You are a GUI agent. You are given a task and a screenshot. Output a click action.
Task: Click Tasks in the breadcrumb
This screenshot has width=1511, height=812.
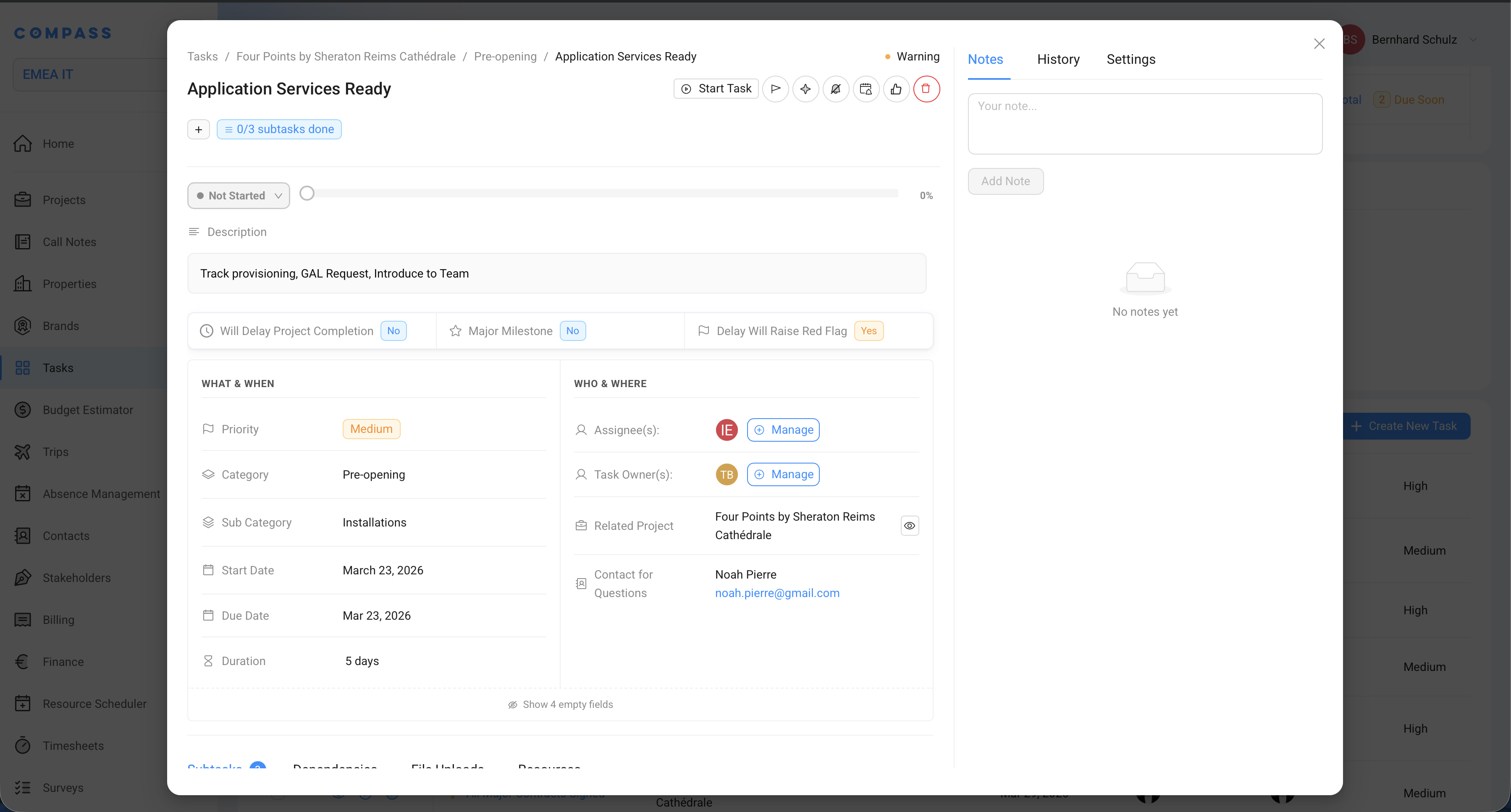[202, 56]
